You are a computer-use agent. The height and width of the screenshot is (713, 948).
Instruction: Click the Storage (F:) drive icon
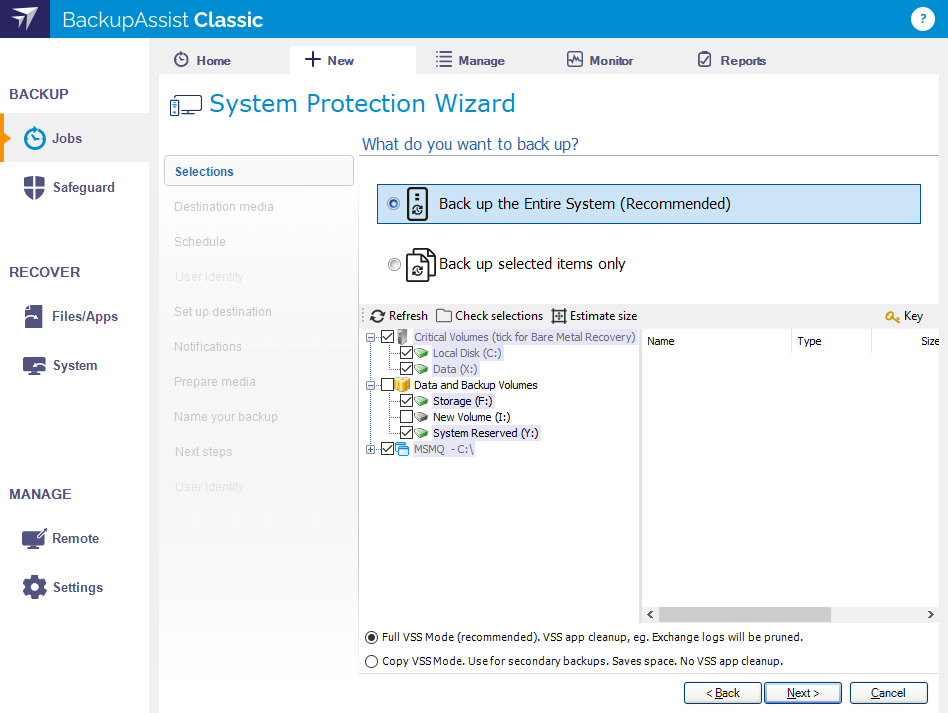(x=421, y=401)
